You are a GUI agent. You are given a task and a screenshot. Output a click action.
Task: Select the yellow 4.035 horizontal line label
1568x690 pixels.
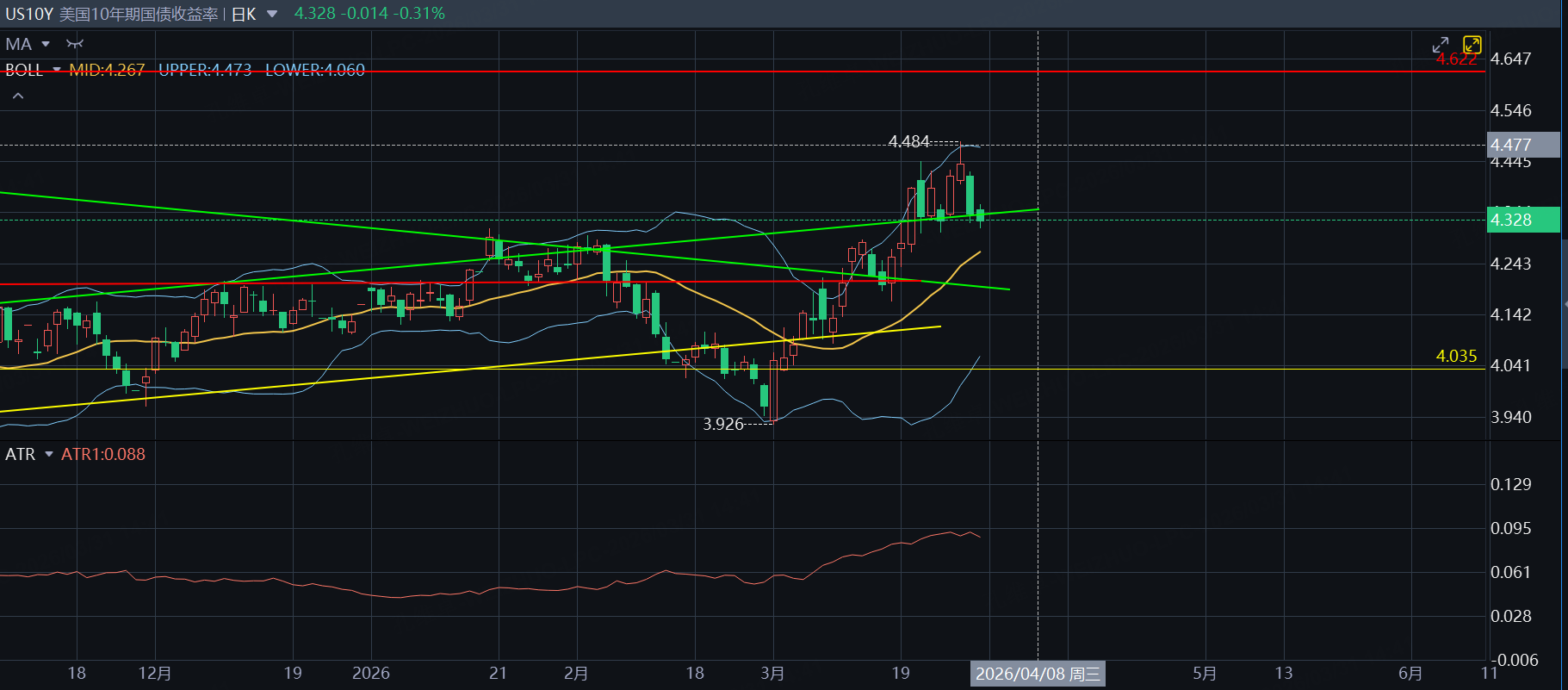[x=1456, y=356]
